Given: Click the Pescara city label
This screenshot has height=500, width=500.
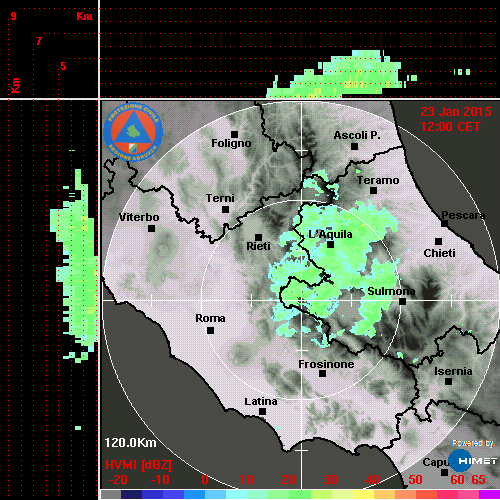Looking at the screenshot, I should tap(463, 215).
